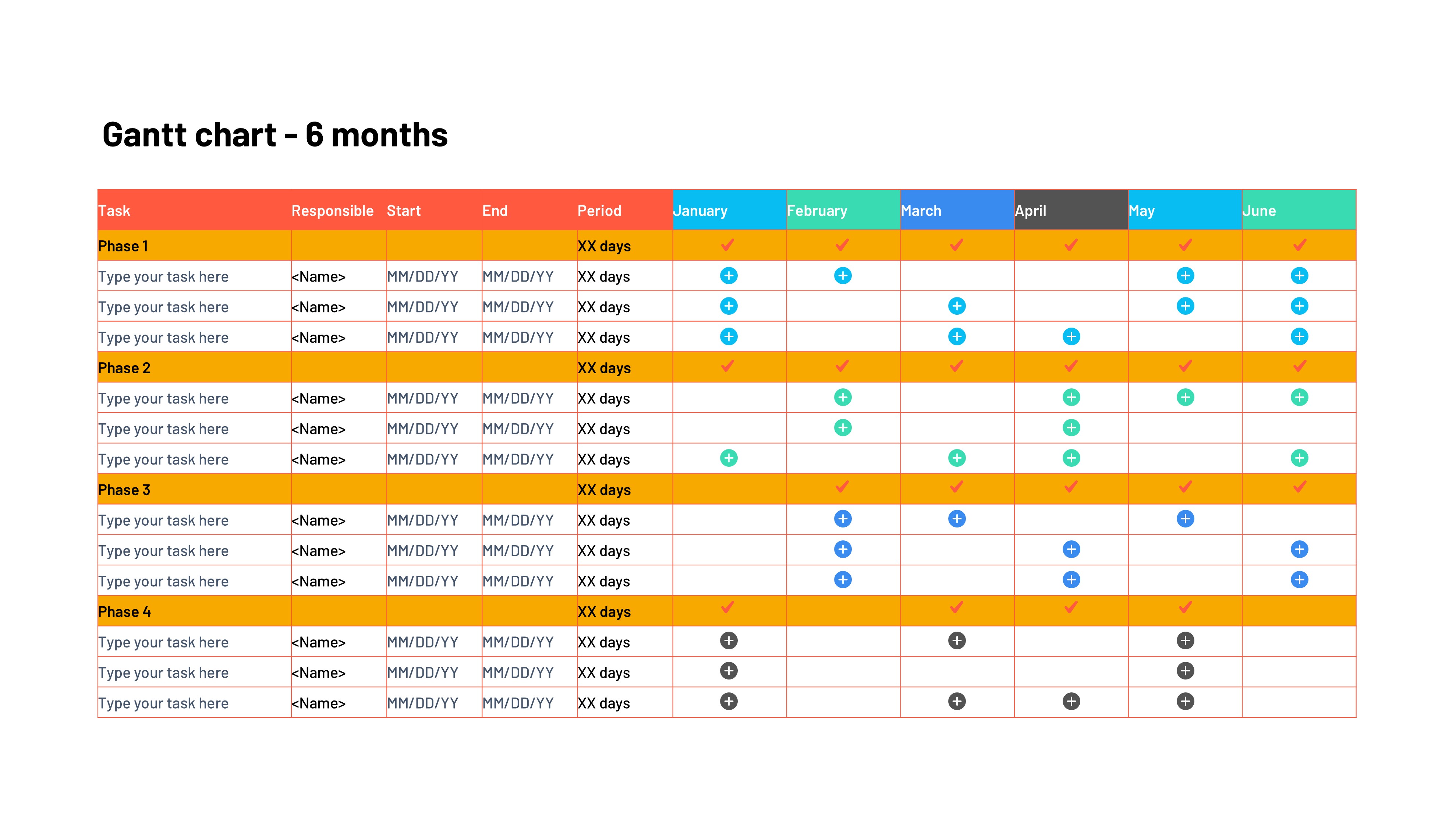This screenshot has width=1456, height=826.
Task: Select the April column header
Action: point(1070,211)
